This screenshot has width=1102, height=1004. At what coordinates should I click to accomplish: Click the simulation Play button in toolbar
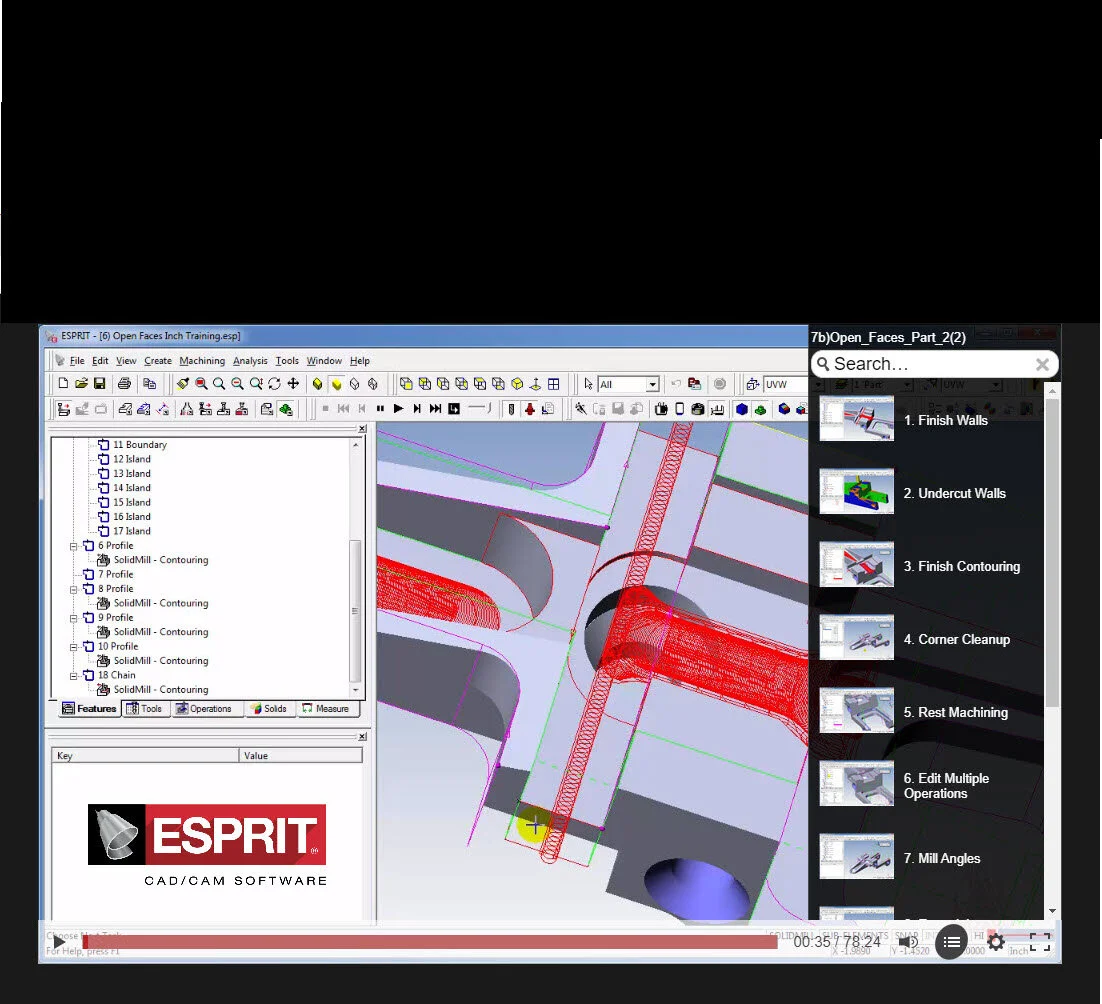click(x=398, y=409)
